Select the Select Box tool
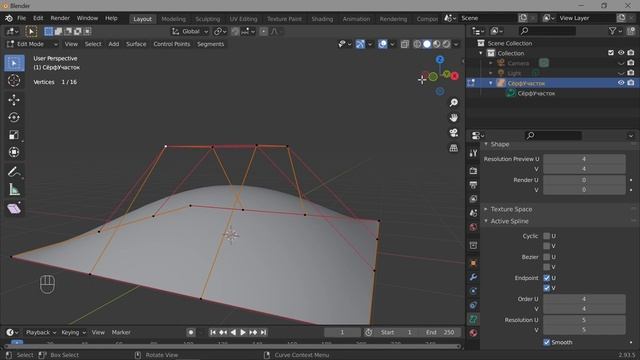The height and width of the screenshot is (360, 640). point(14,63)
